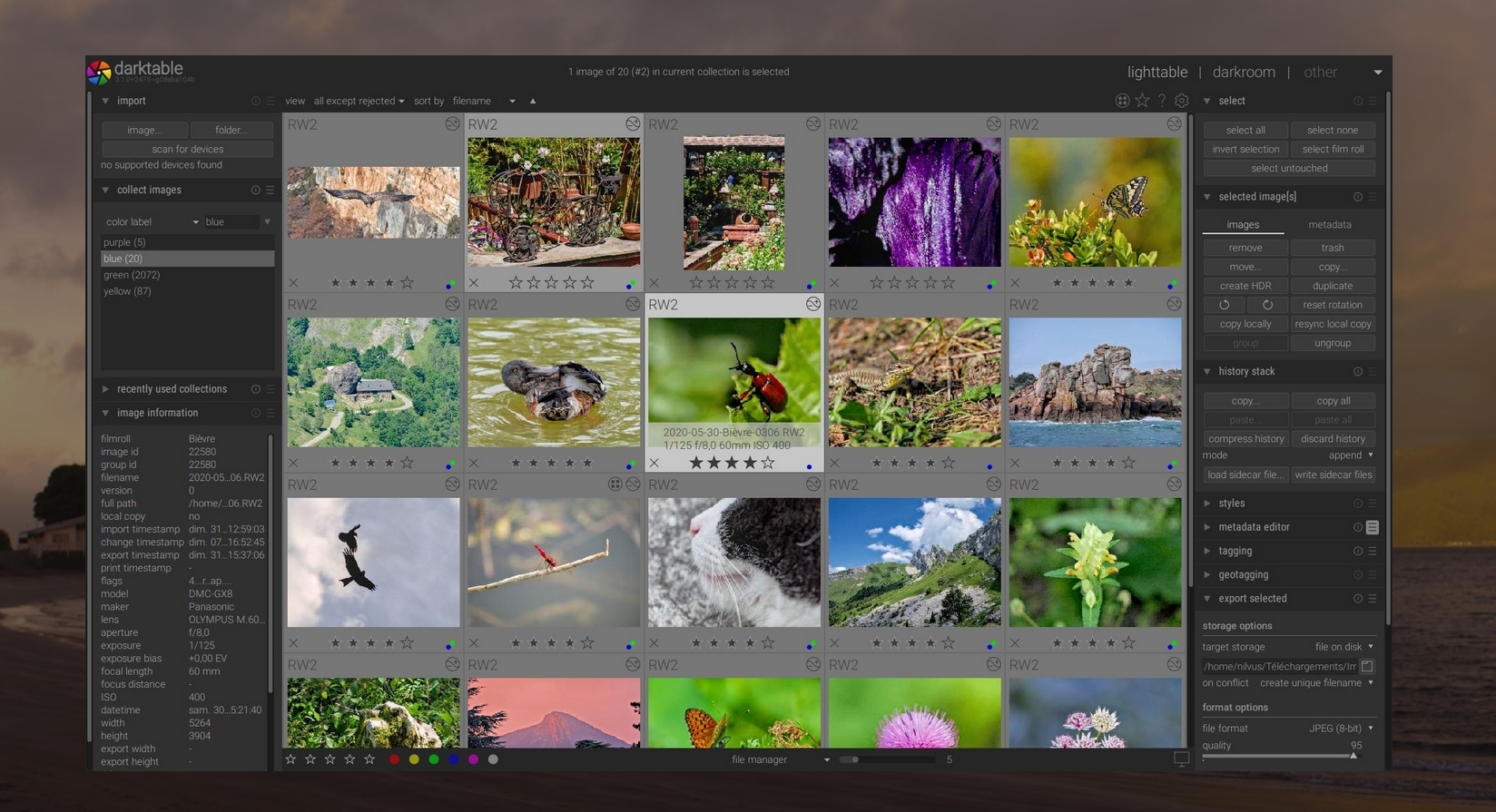The width and height of the screenshot is (1496, 812).
Task: Toggle image grouping icon in top toolbar
Action: click(1122, 101)
